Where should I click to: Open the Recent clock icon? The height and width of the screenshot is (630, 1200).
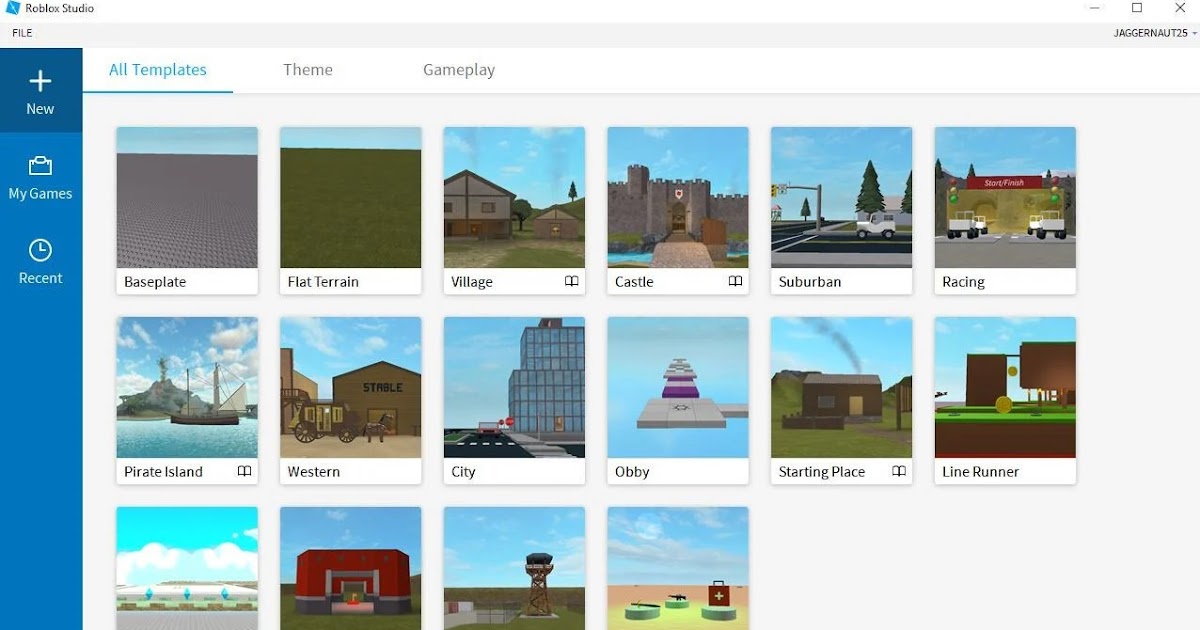click(40, 250)
